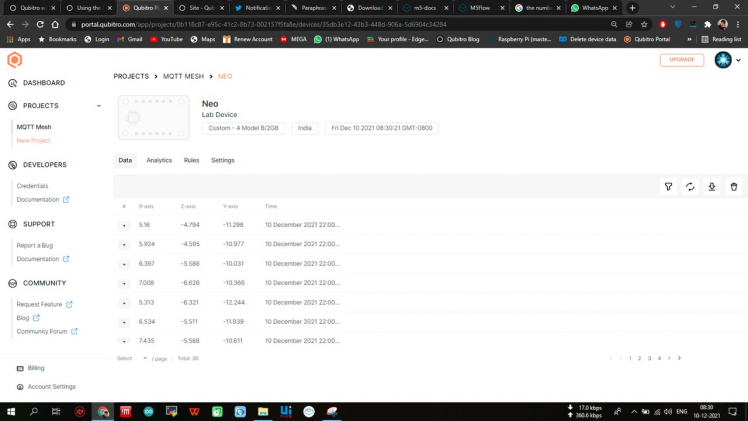
Task: Open File Explorer from the taskbar
Action: 263,411
